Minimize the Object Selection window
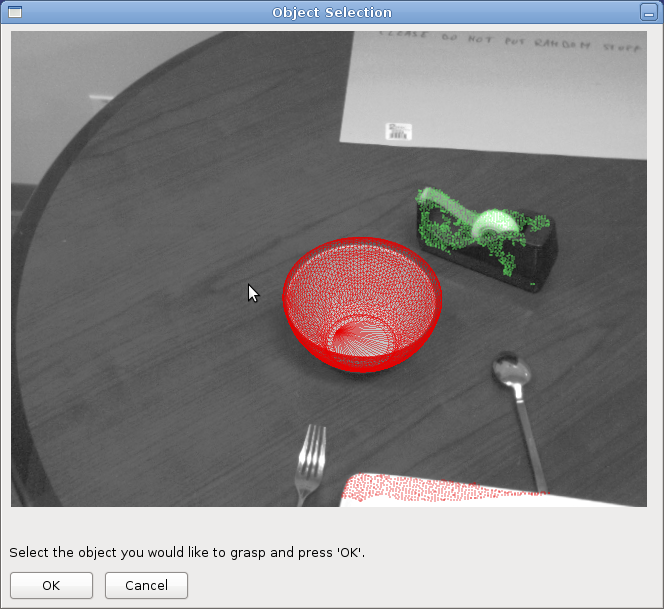Image resolution: width=664 pixels, height=609 pixels. [649, 12]
